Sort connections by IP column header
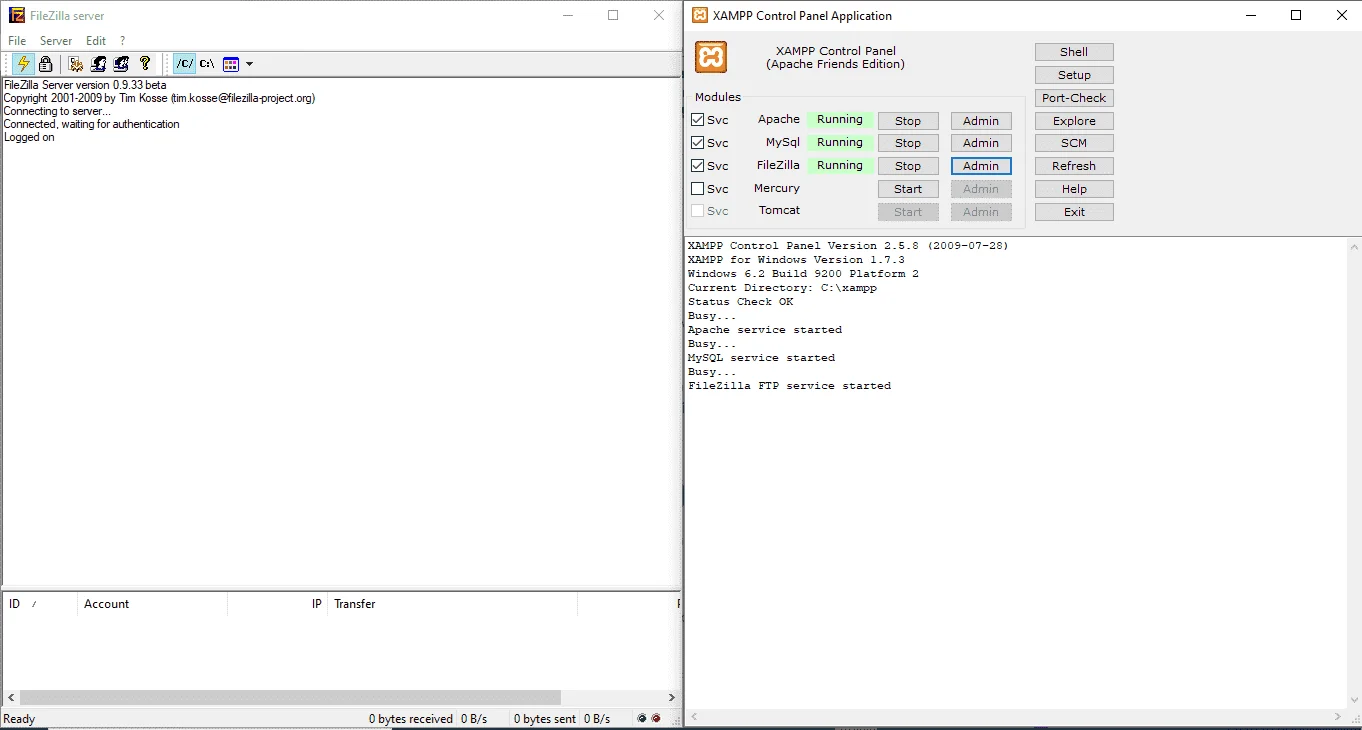The width and height of the screenshot is (1362, 730). coord(277,604)
